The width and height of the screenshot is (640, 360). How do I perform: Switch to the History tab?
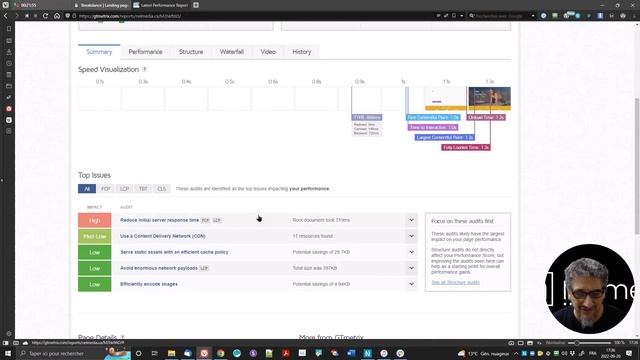[x=302, y=52]
